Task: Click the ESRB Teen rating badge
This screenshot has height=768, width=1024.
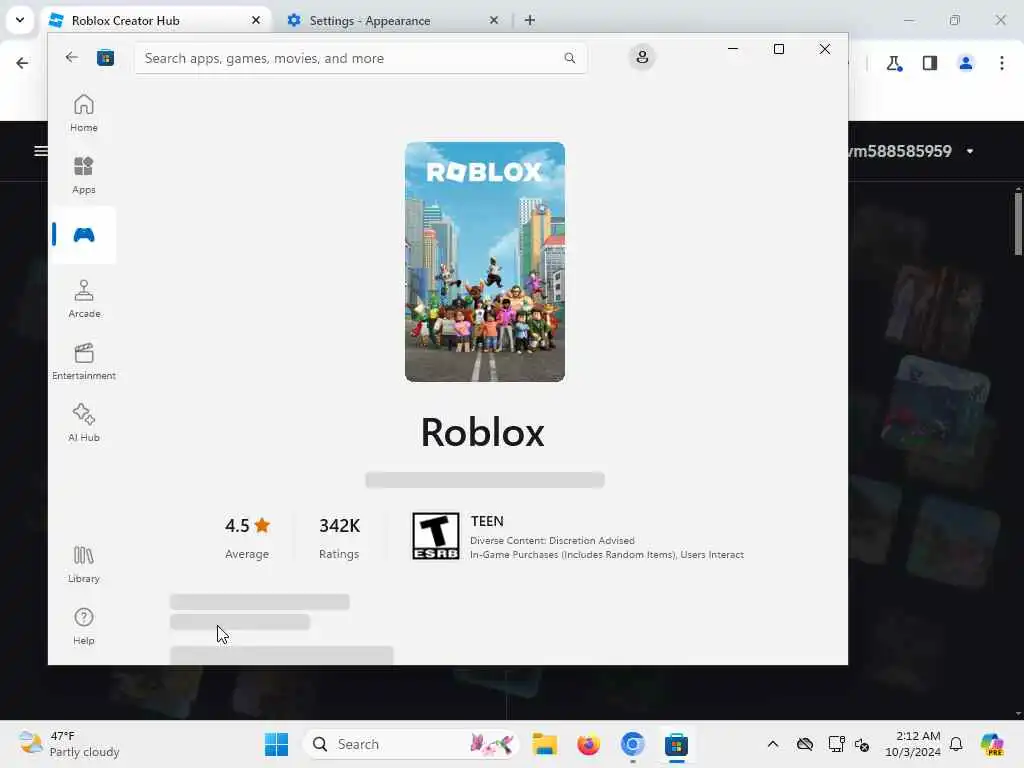Action: pyautogui.click(x=436, y=536)
